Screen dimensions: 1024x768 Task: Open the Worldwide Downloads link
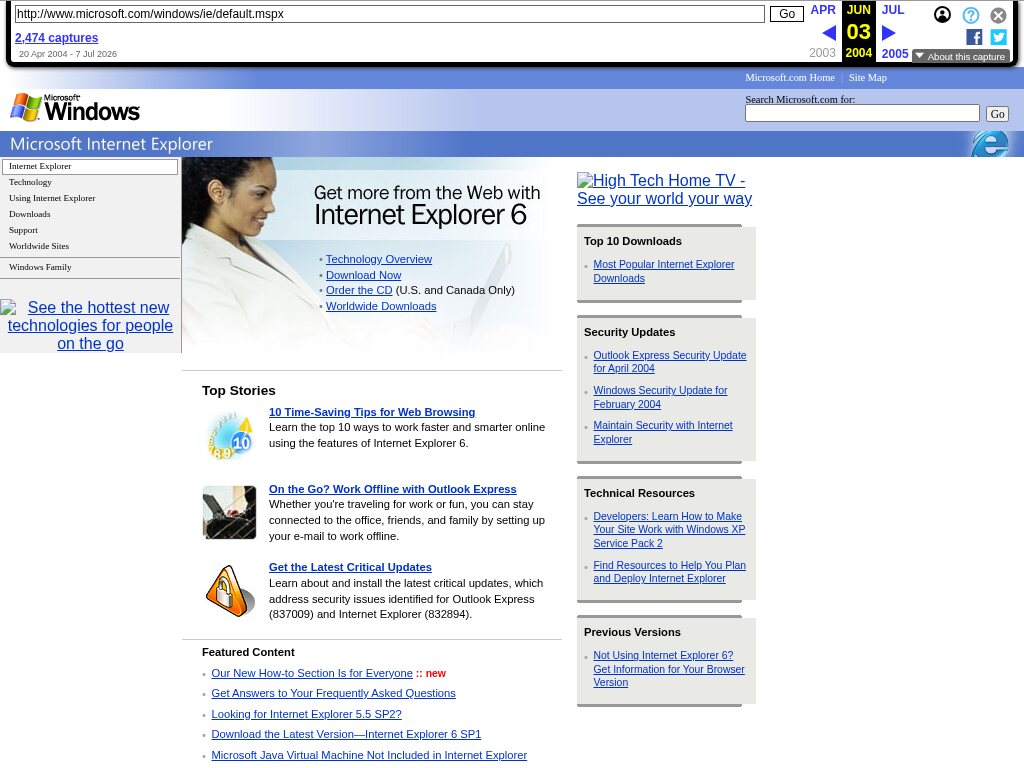coord(381,306)
